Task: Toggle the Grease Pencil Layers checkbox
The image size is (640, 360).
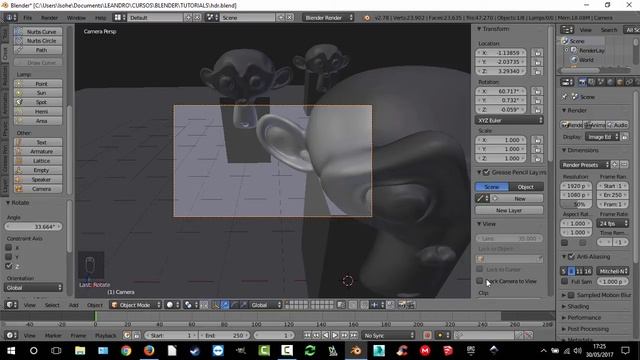Action: point(486,172)
